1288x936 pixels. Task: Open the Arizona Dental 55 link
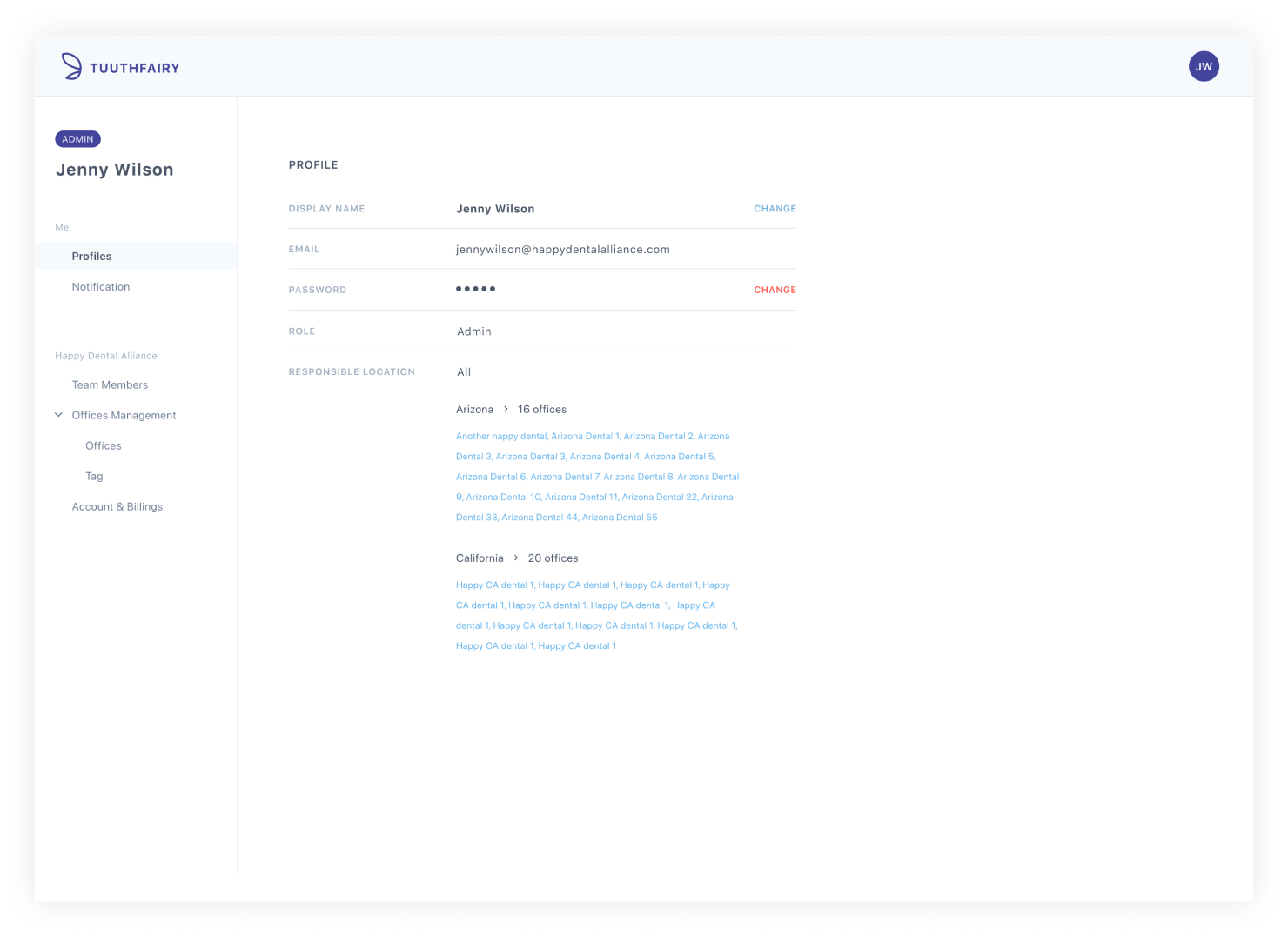[620, 517]
